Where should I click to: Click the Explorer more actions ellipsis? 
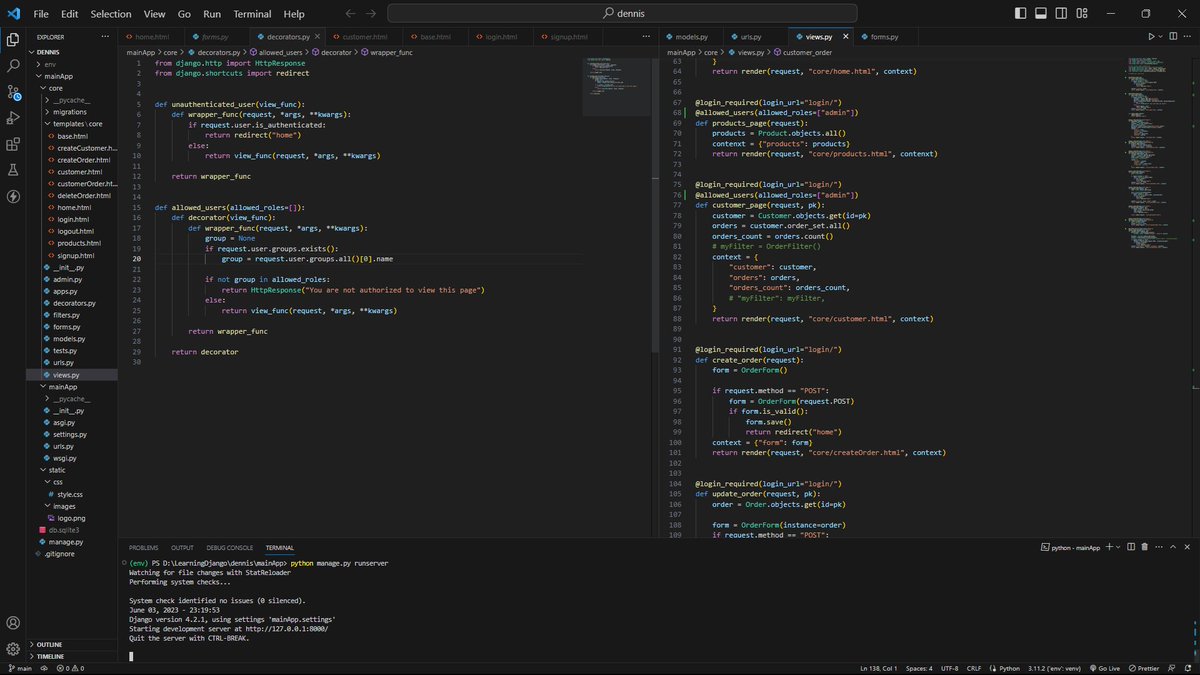(105, 37)
